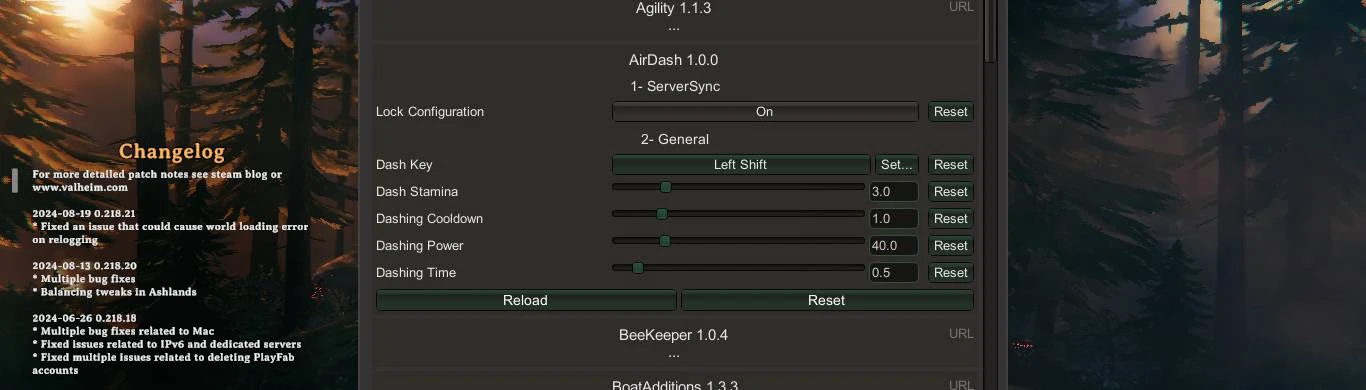Click the wide Reset button beside Reload
This screenshot has height=390, width=1366.
pyautogui.click(x=827, y=300)
